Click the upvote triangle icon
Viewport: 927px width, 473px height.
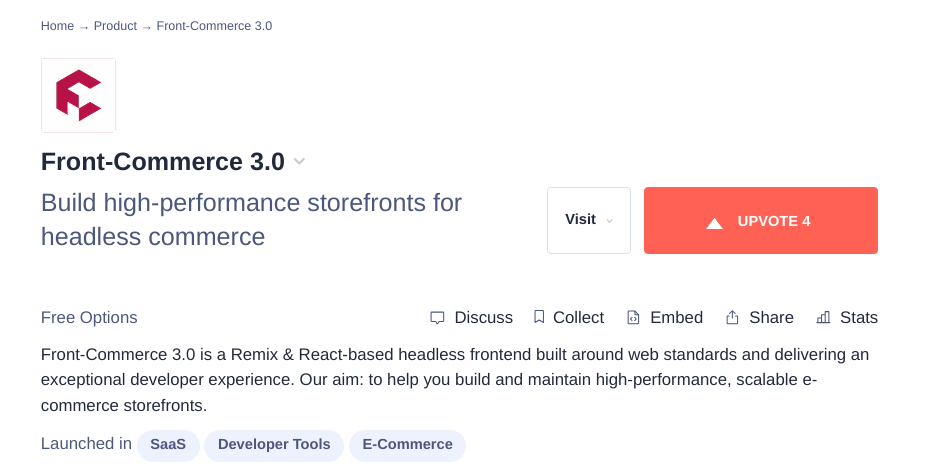tap(714, 223)
